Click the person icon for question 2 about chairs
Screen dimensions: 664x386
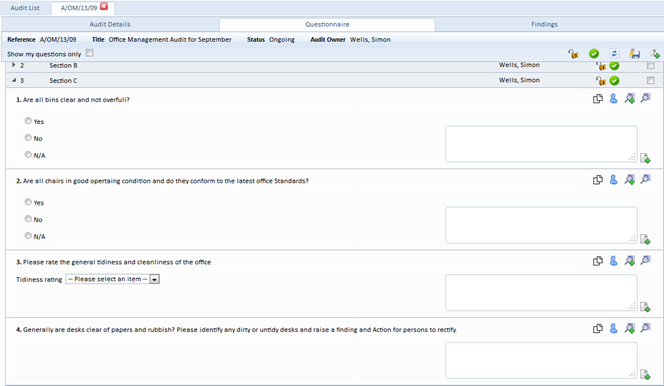click(x=613, y=180)
